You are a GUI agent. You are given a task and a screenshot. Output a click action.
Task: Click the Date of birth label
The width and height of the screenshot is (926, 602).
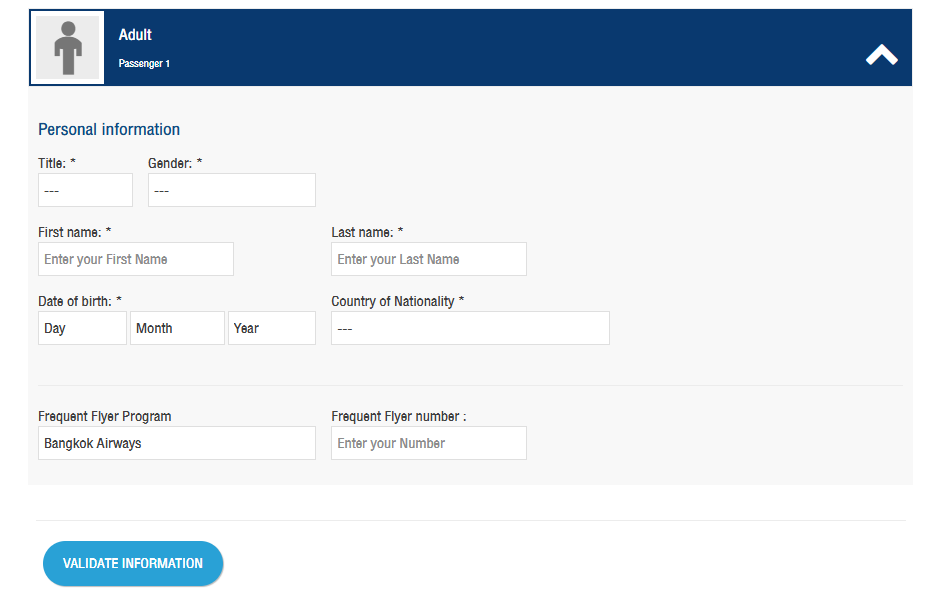(x=80, y=301)
